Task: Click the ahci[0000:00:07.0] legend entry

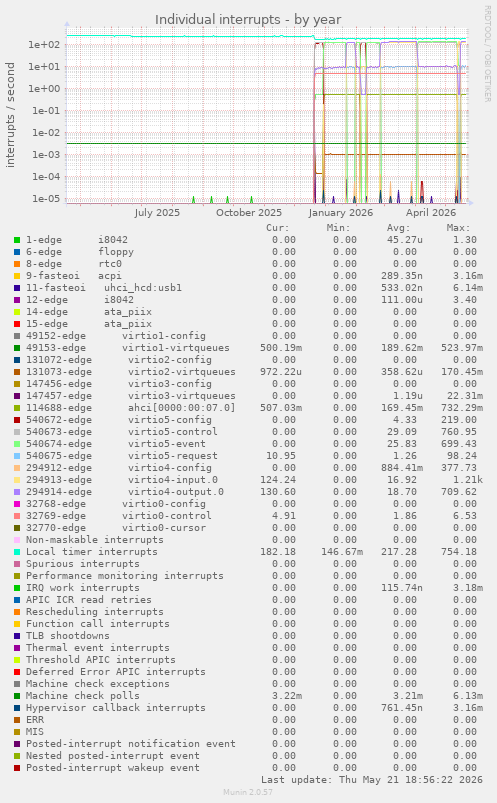Action: (182, 408)
